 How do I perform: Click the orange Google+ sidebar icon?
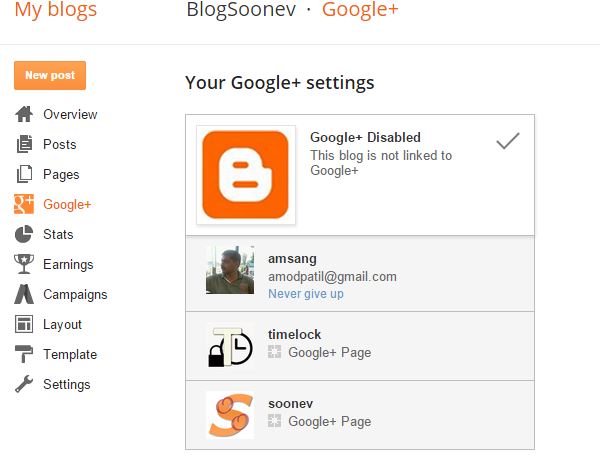(x=24, y=204)
